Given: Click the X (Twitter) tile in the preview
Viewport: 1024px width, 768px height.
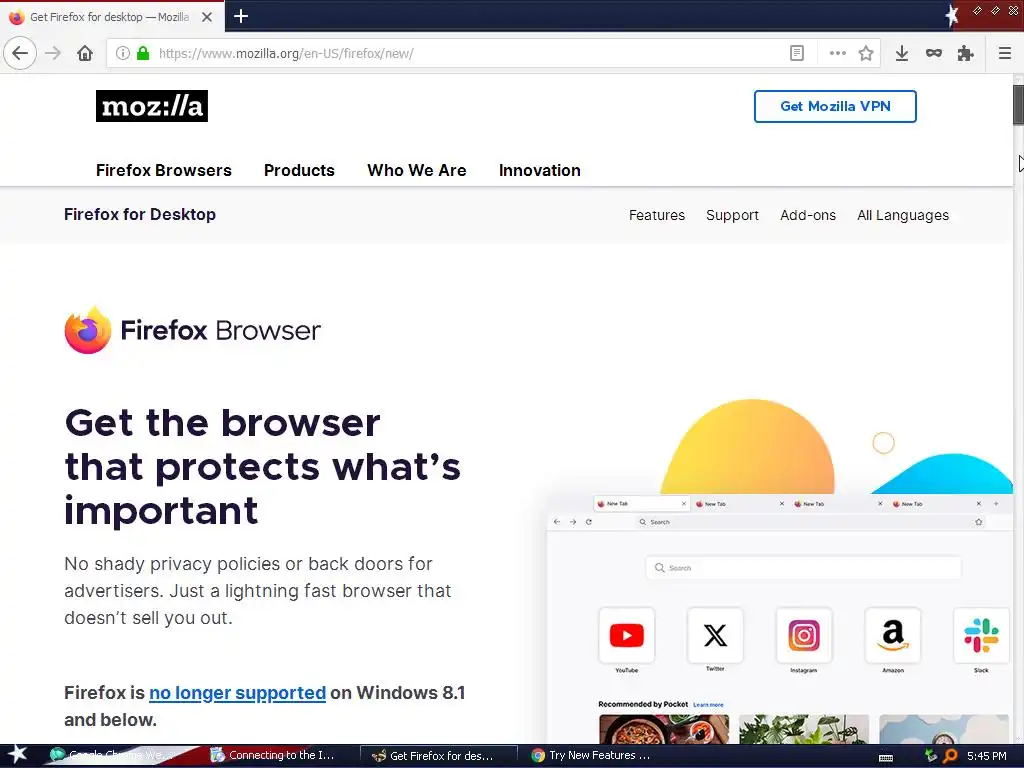Looking at the screenshot, I should (715, 635).
